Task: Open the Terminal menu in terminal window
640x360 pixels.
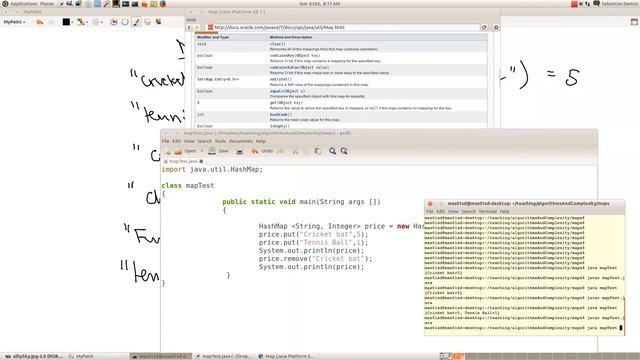Action: 488,211
